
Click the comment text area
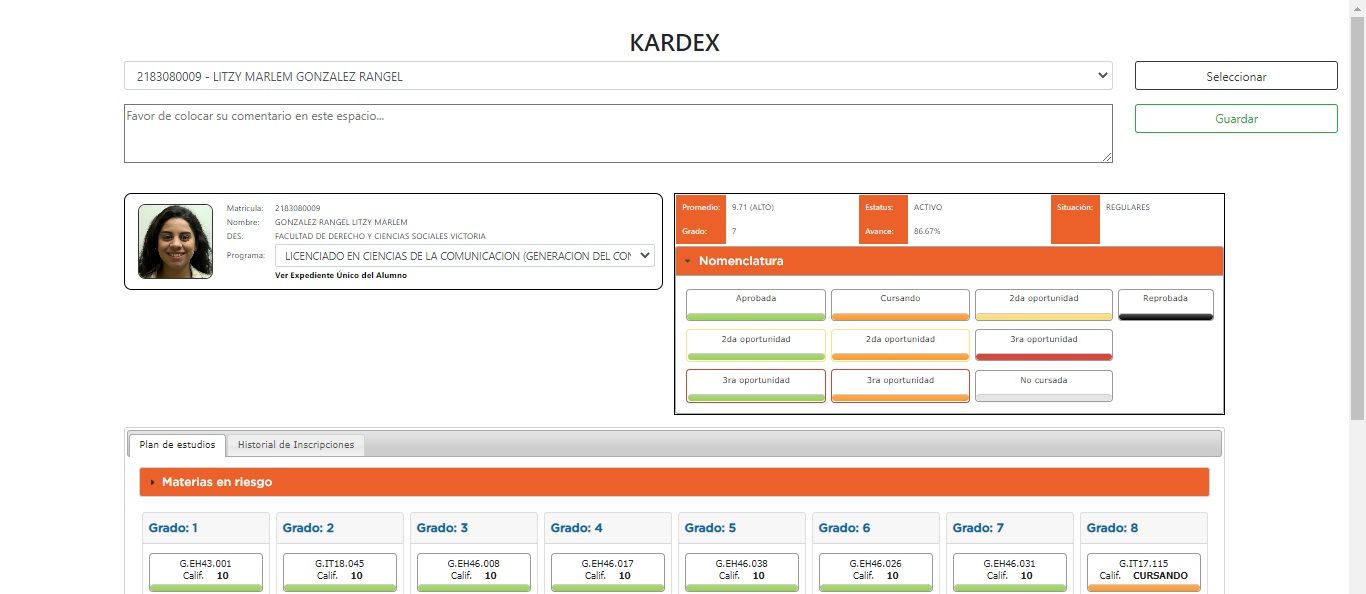click(617, 131)
